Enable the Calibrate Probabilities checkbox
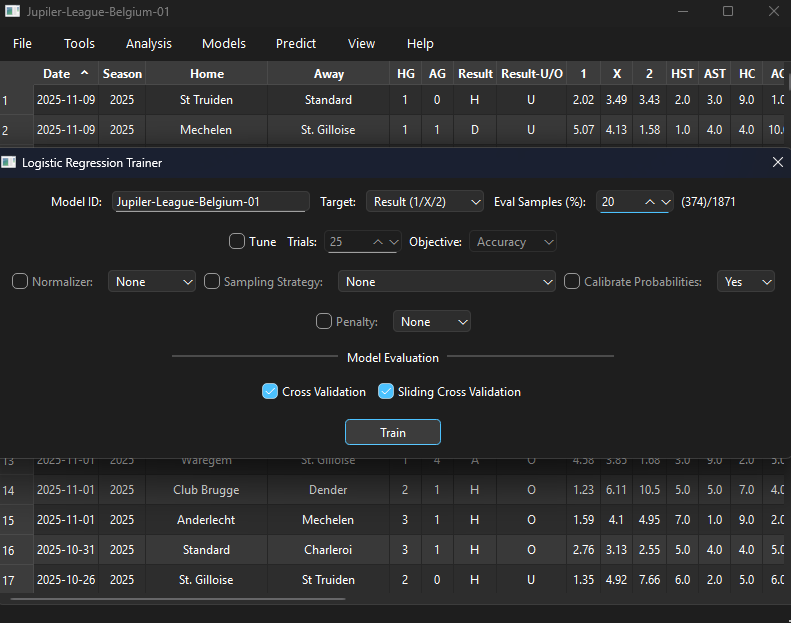The image size is (791, 623). [572, 281]
